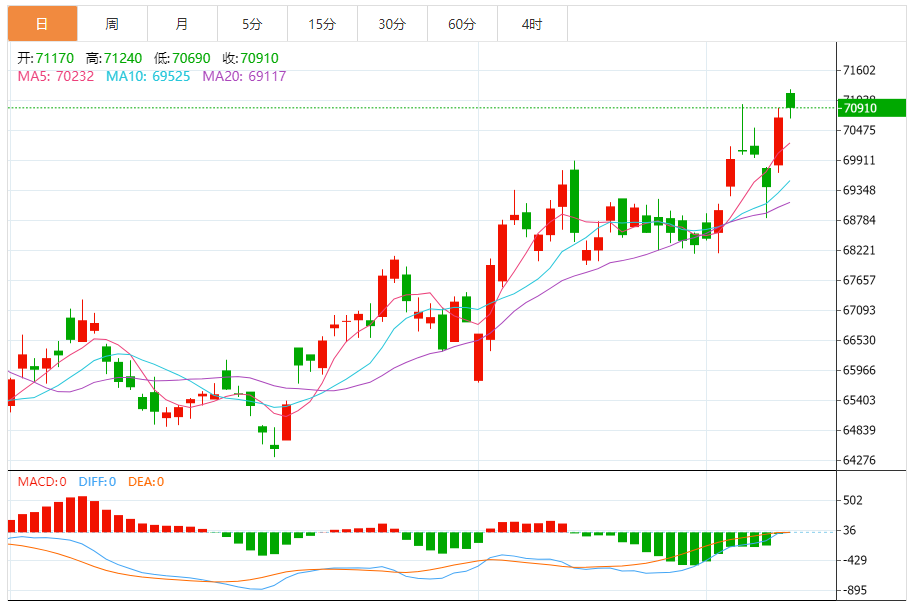The width and height of the screenshot is (912, 601).
Task: Click the 71602 price axis label
Action: (859, 70)
